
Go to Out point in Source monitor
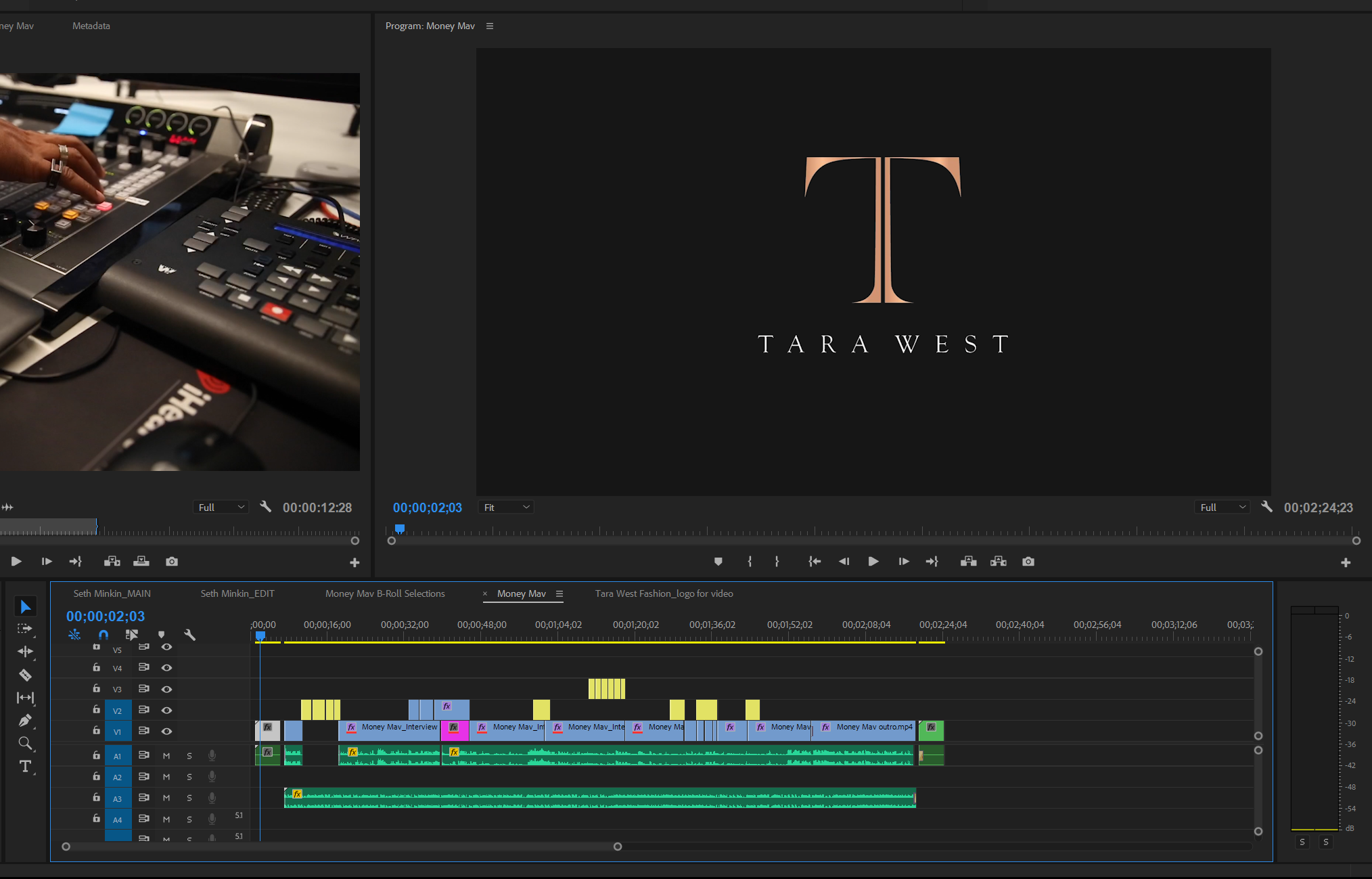click(76, 562)
